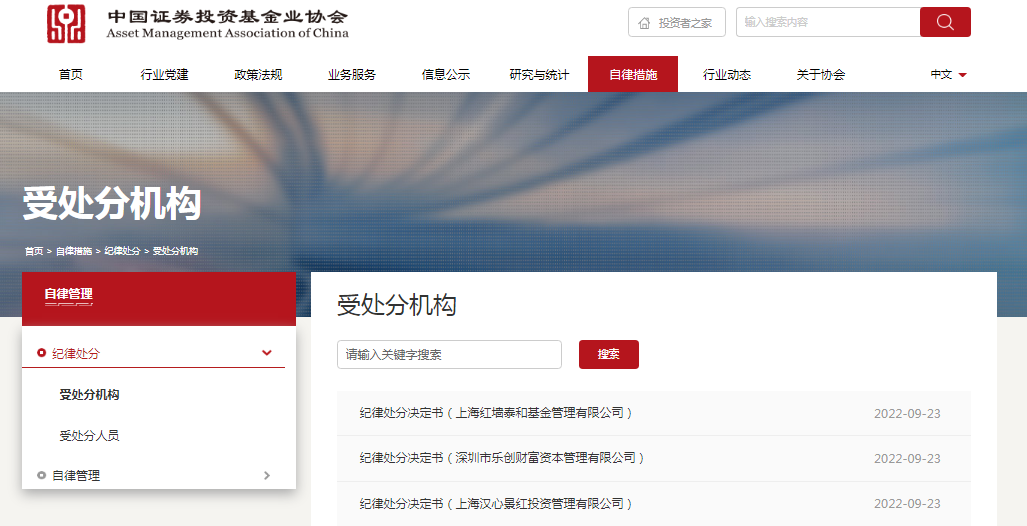Screen dimensions: 1027x526
Task: Click the top 输入搜索内容 search box
Action: click(x=827, y=22)
